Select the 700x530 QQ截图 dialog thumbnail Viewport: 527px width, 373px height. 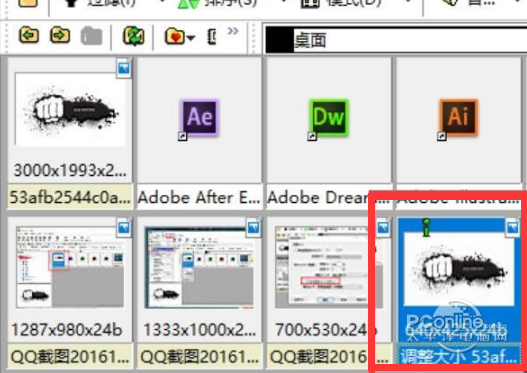[328, 267]
